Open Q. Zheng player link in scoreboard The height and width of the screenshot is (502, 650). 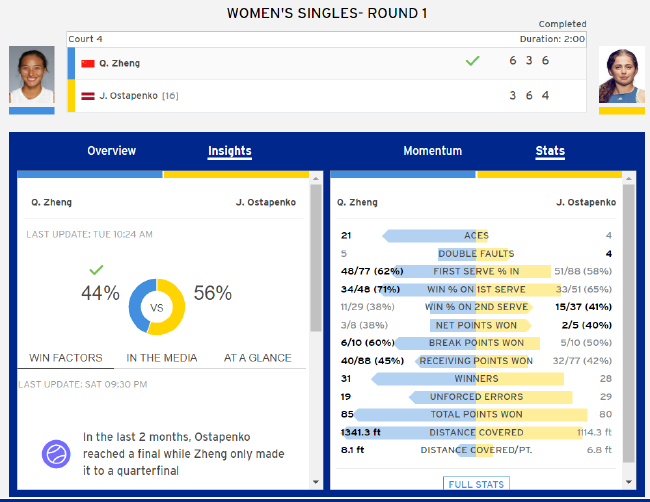tap(119, 63)
